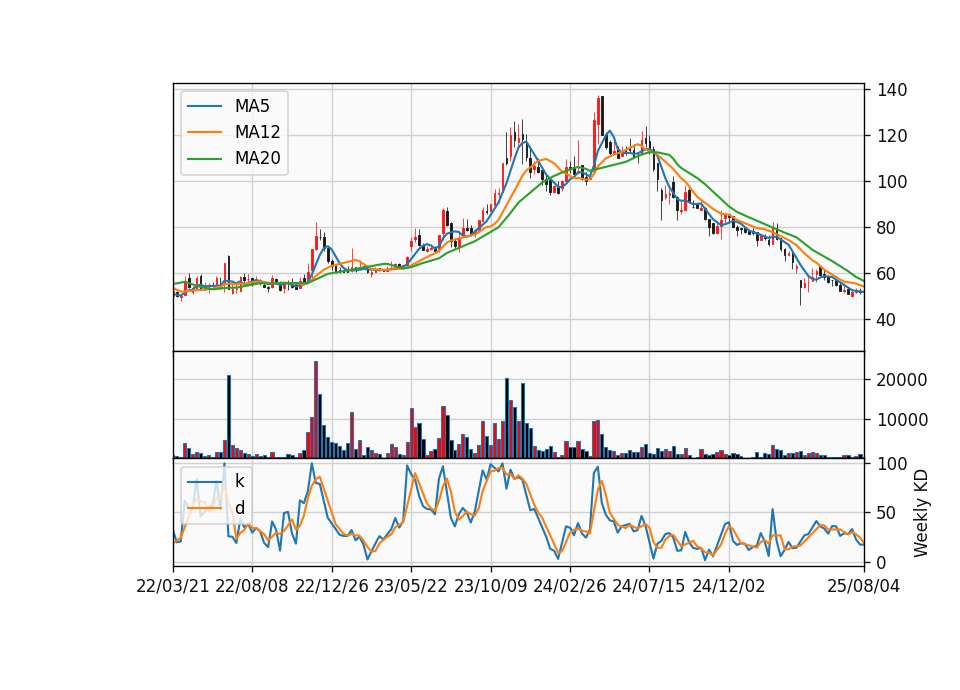Click the Weekly KD axis title
This screenshot has height=690, width=960.
[x=920, y=514]
